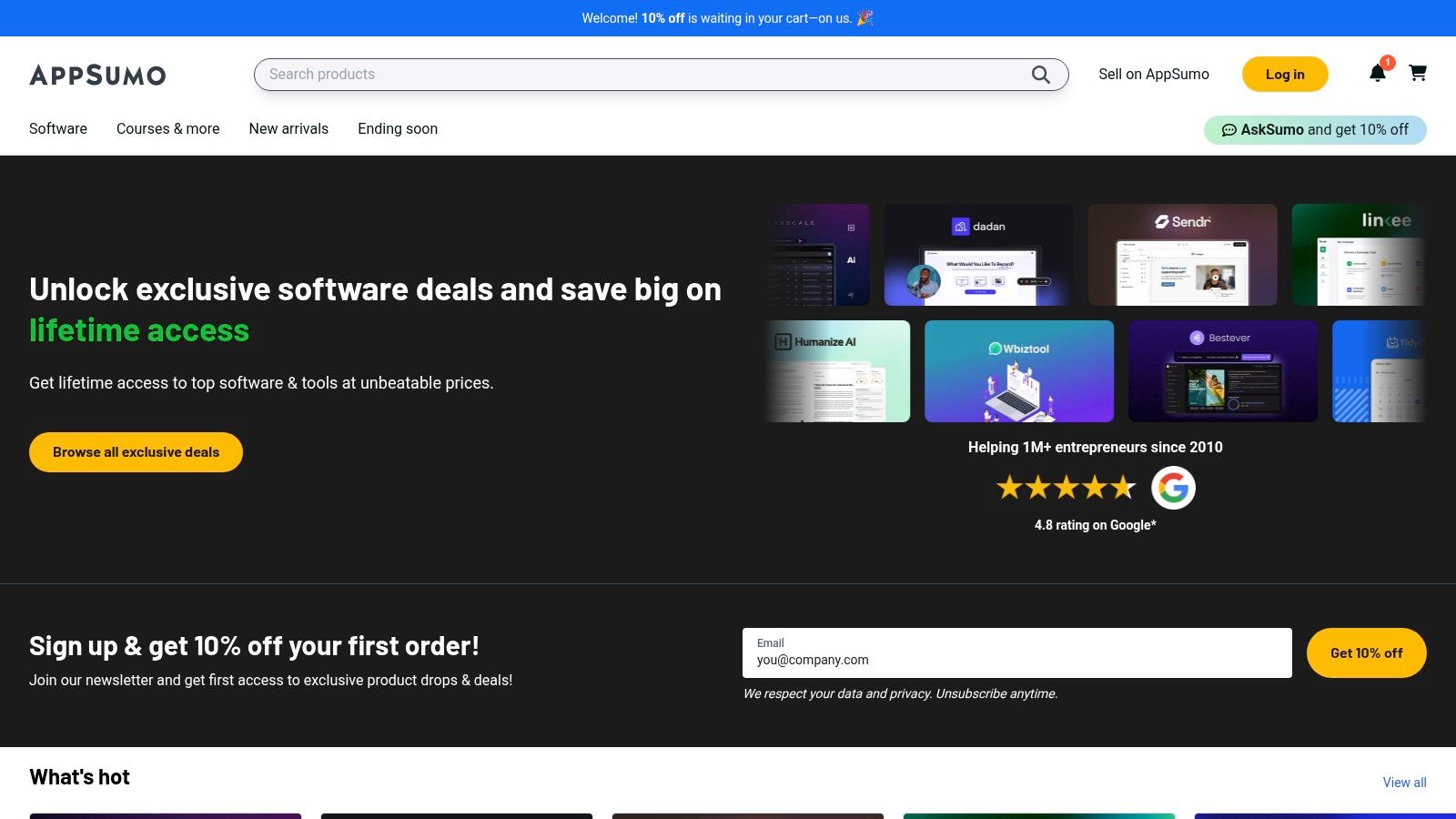This screenshot has height=819, width=1456.
Task: Open the Sendr product thumbnail
Action: 1183,255
